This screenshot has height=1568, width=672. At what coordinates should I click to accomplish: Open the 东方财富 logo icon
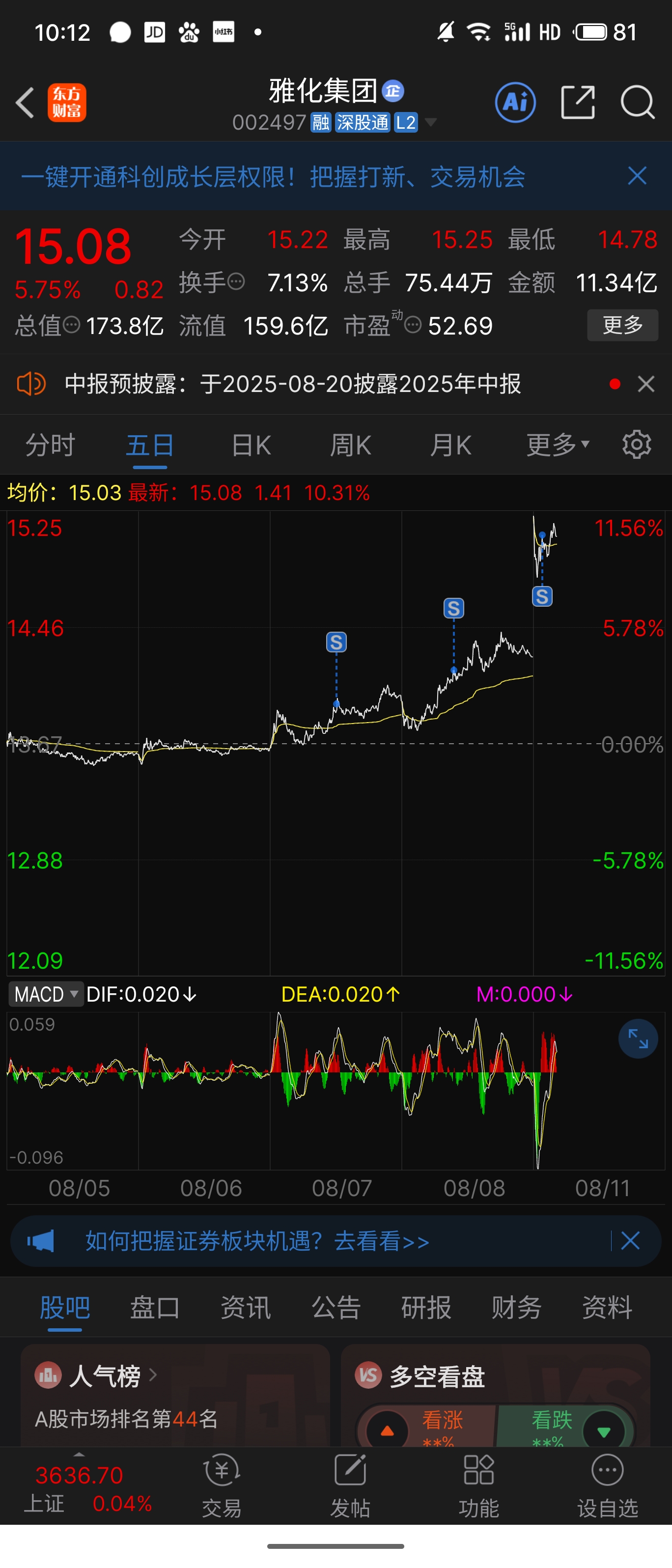tap(67, 102)
